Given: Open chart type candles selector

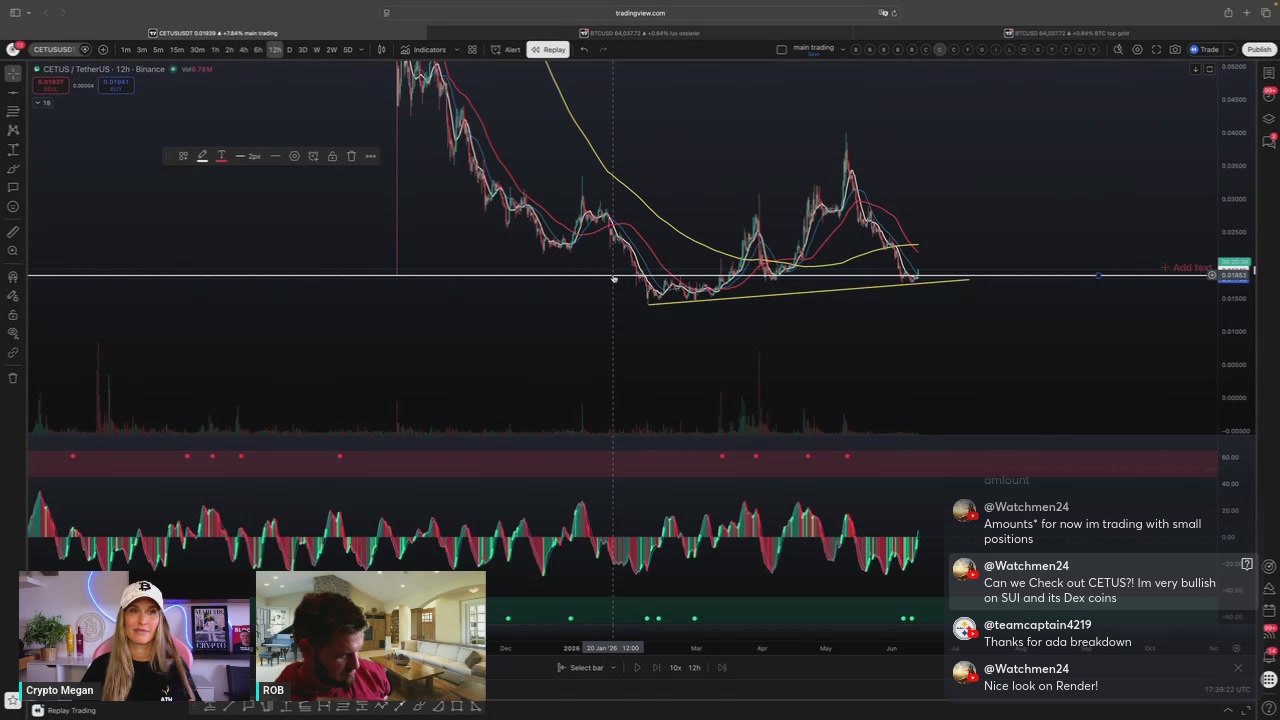Looking at the screenshot, I should [x=381, y=49].
